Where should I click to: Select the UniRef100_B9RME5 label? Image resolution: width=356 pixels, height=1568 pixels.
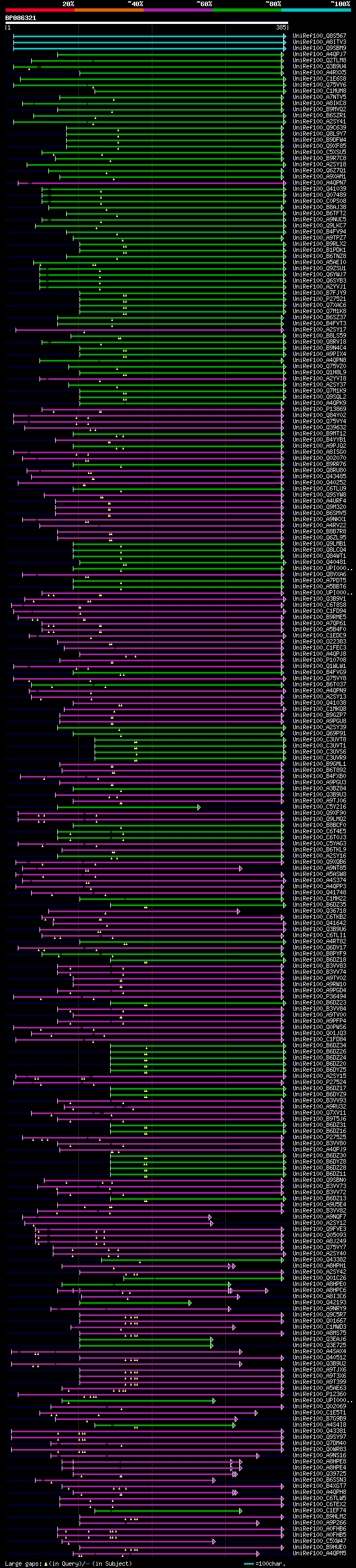[x=319, y=617]
